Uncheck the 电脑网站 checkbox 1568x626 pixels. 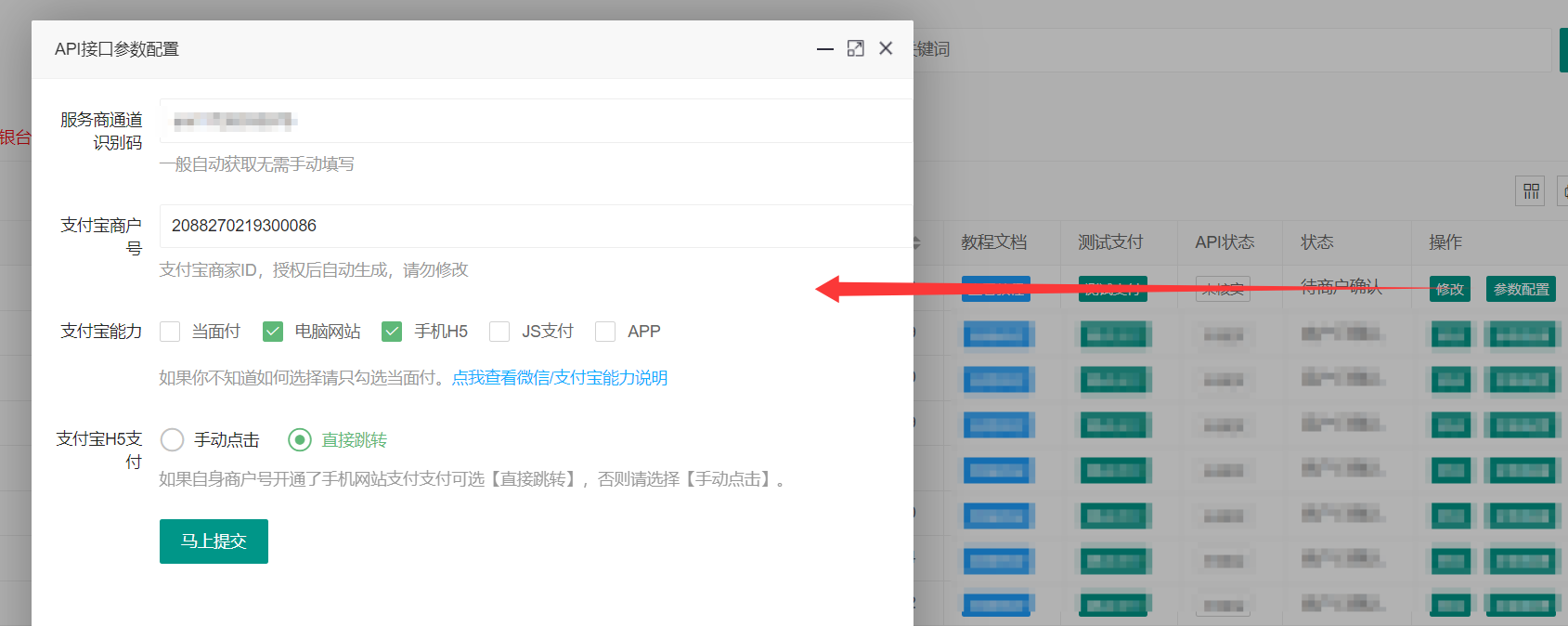[x=273, y=332]
